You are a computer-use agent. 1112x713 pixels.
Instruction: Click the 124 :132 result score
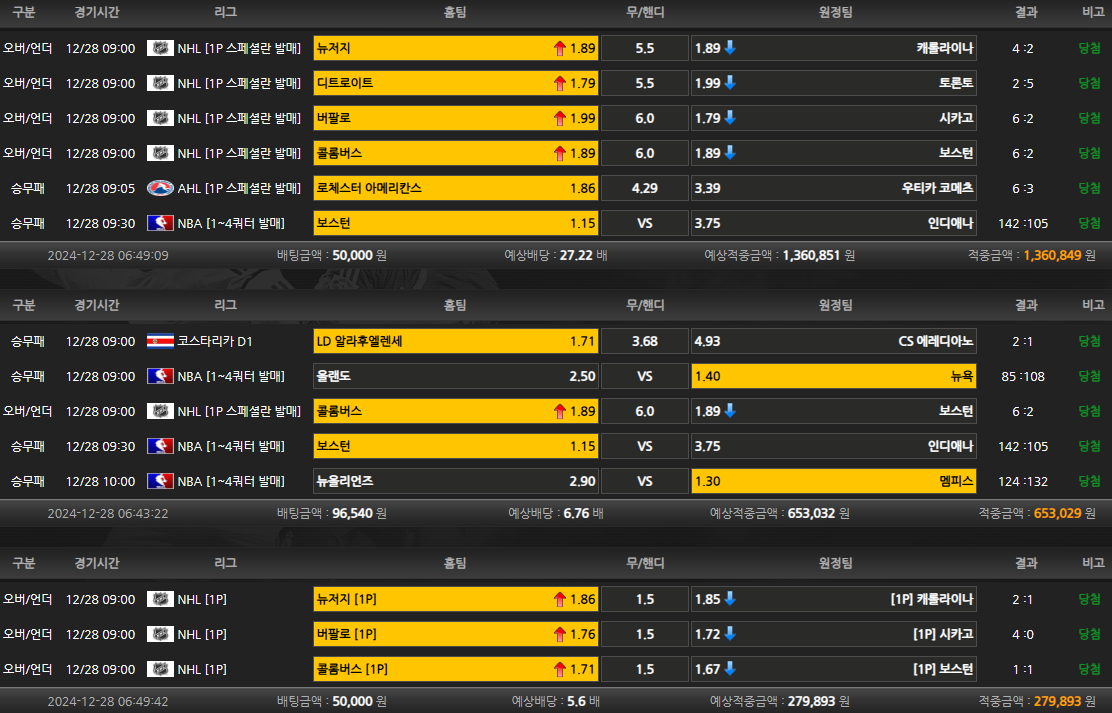[1023, 481]
